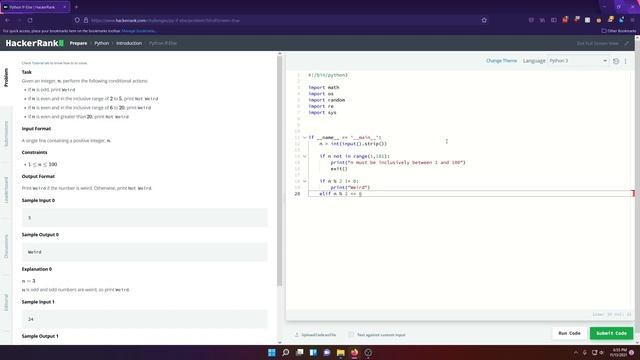Click the Sample Input 0 code box
The width and height of the screenshot is (640, 360).
coord(144,218)
